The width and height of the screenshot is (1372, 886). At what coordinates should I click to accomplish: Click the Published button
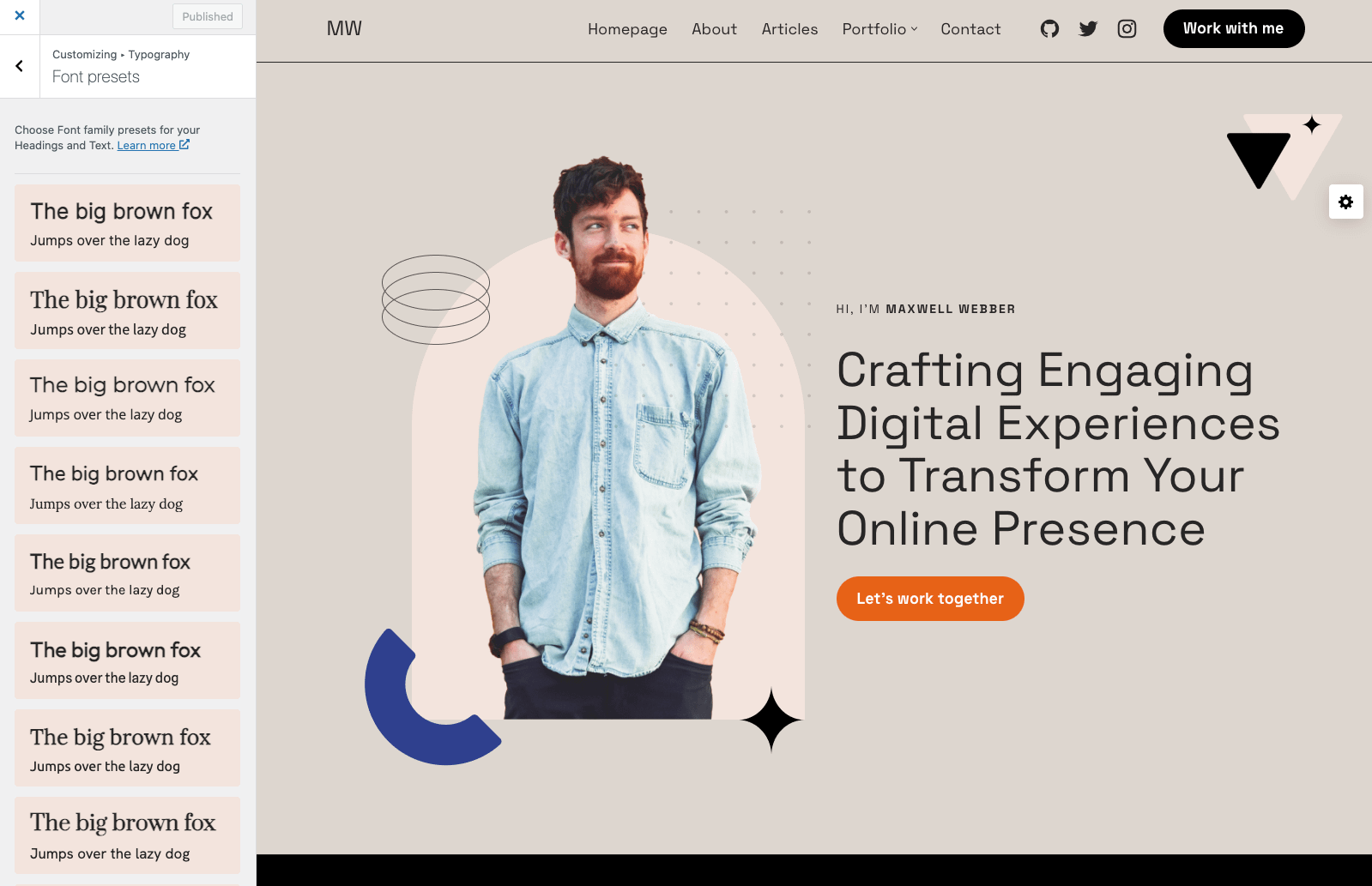coord(208,16)
